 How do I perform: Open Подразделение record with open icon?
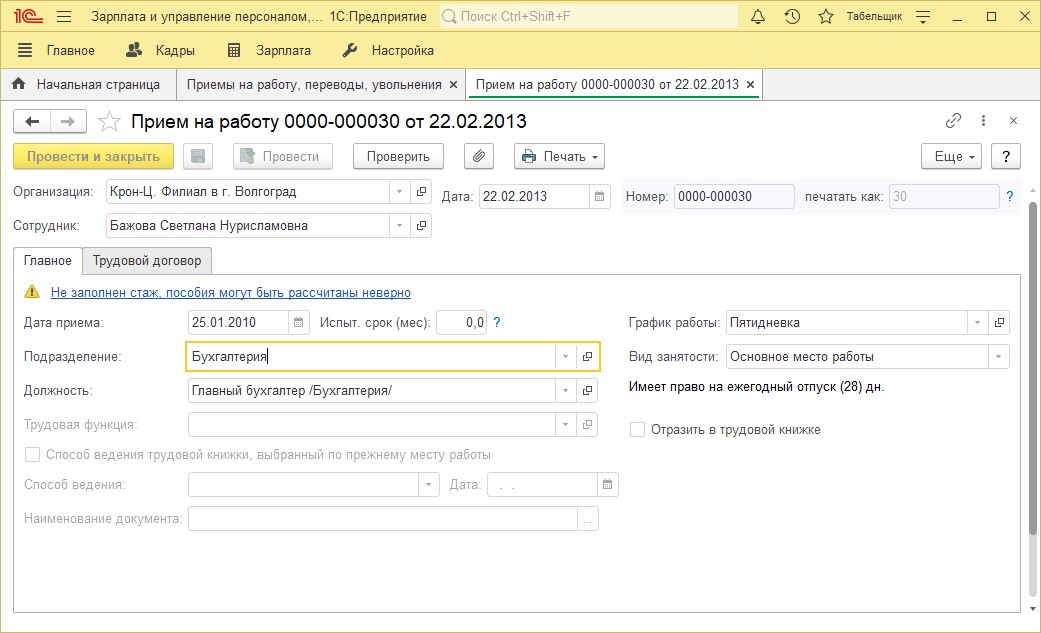point(587,357)
